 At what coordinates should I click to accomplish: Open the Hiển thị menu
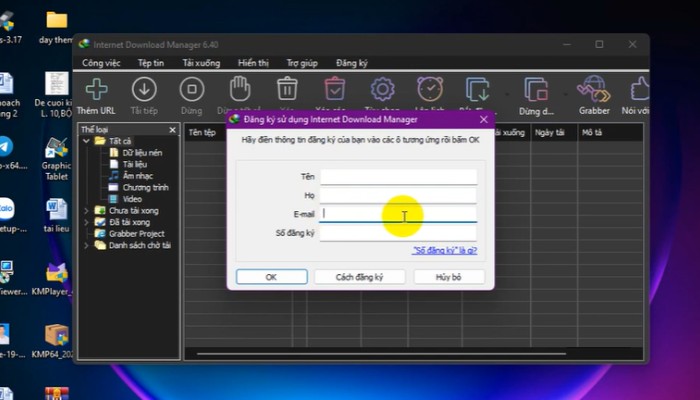pyautogui.click(x=253, y=63)
